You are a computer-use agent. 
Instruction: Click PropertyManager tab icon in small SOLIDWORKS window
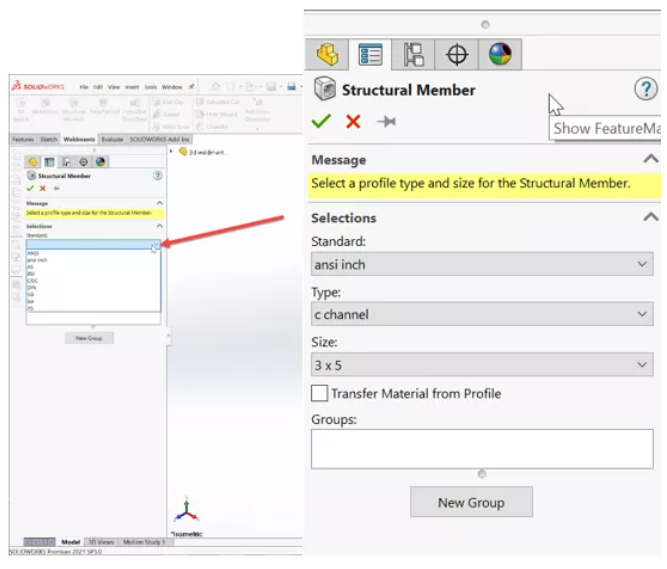49,162
